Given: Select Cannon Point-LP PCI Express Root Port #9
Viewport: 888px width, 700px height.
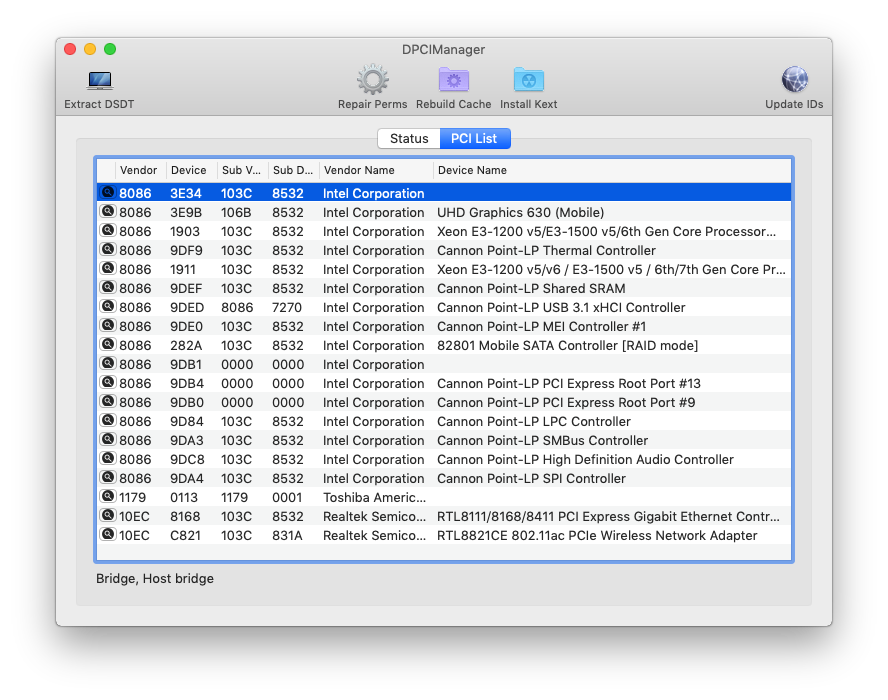Looking at the screenshot, I should [566, 402].
